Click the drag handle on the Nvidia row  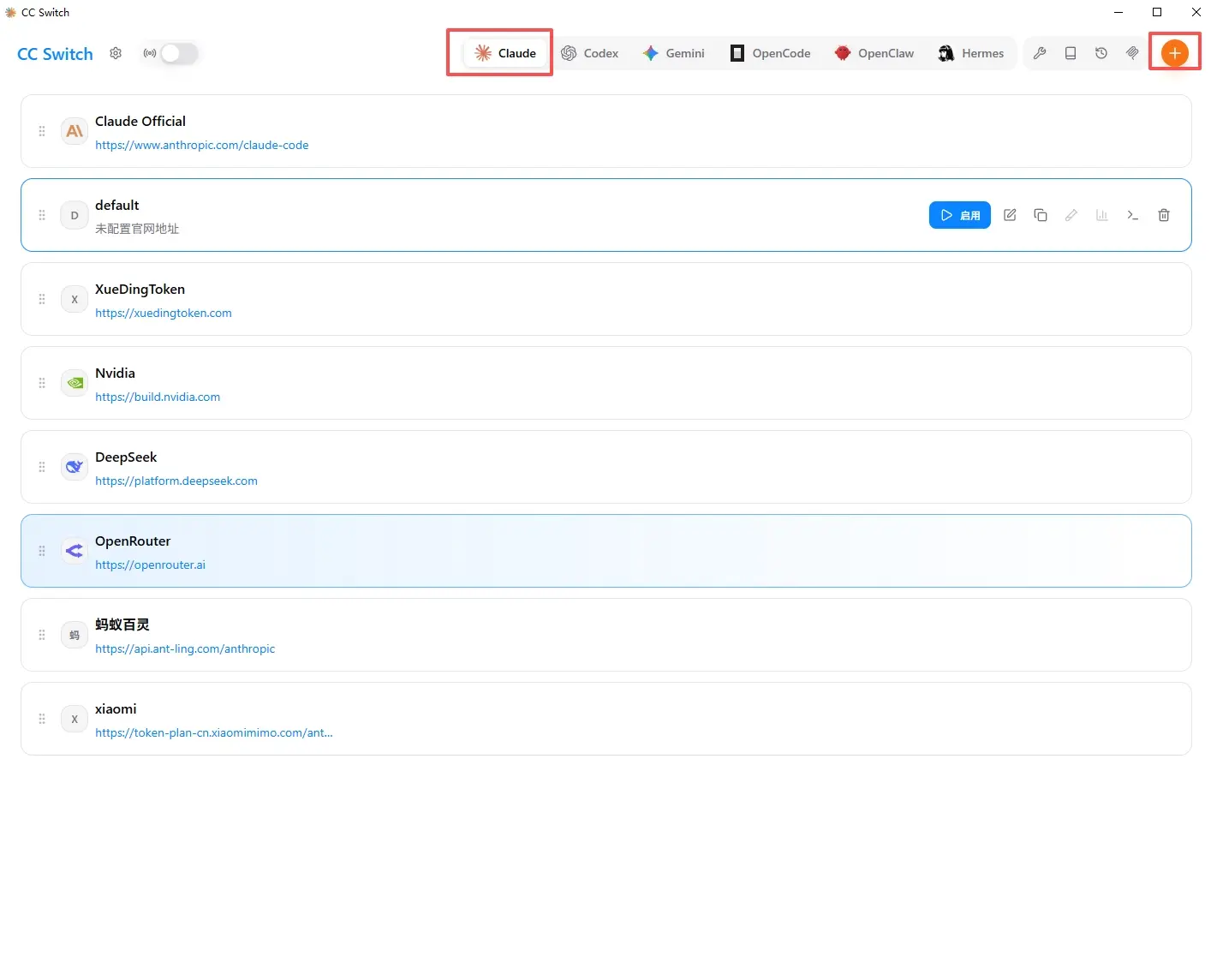pyautogui.click(x=42, y=383)
